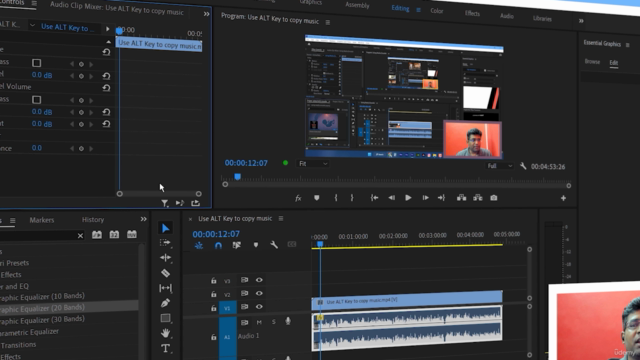Click Go to Out point button
640x360 pixels.
(x=441, y=198)
